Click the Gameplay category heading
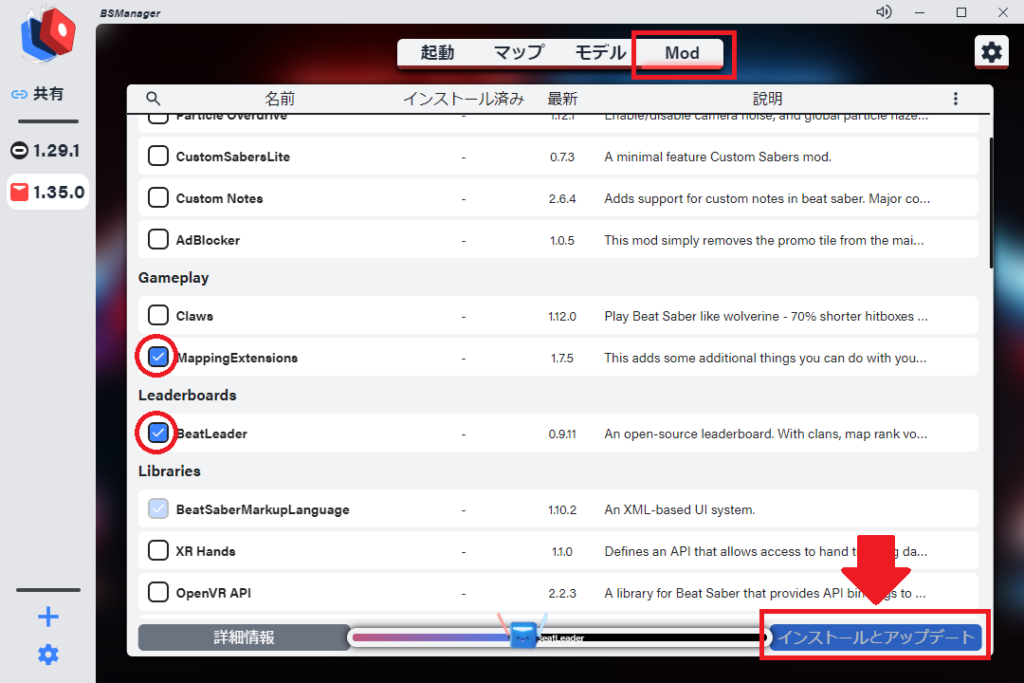The image size is (1024, 683). [x=174, y=278]
